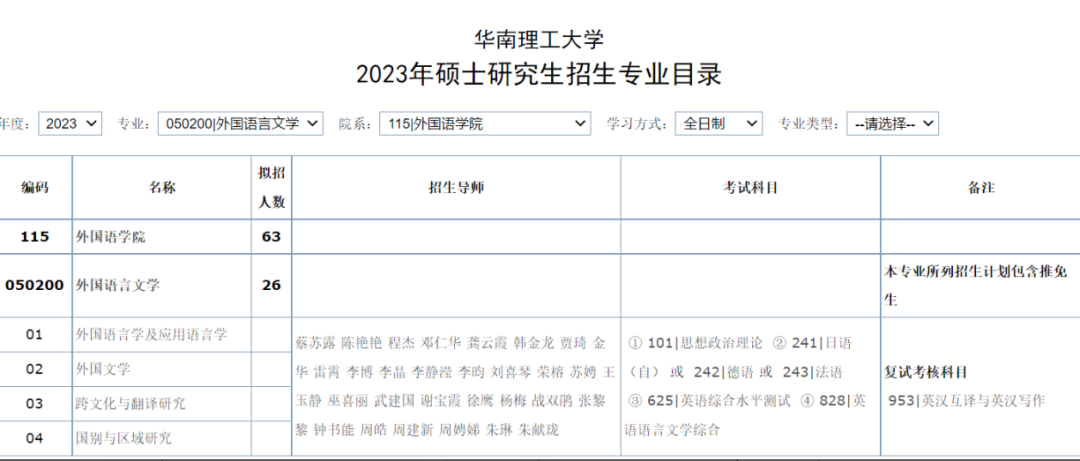Click the enrollment number 63
The height and width of the screenshot is (461, 1080).
tap(271, 237)
